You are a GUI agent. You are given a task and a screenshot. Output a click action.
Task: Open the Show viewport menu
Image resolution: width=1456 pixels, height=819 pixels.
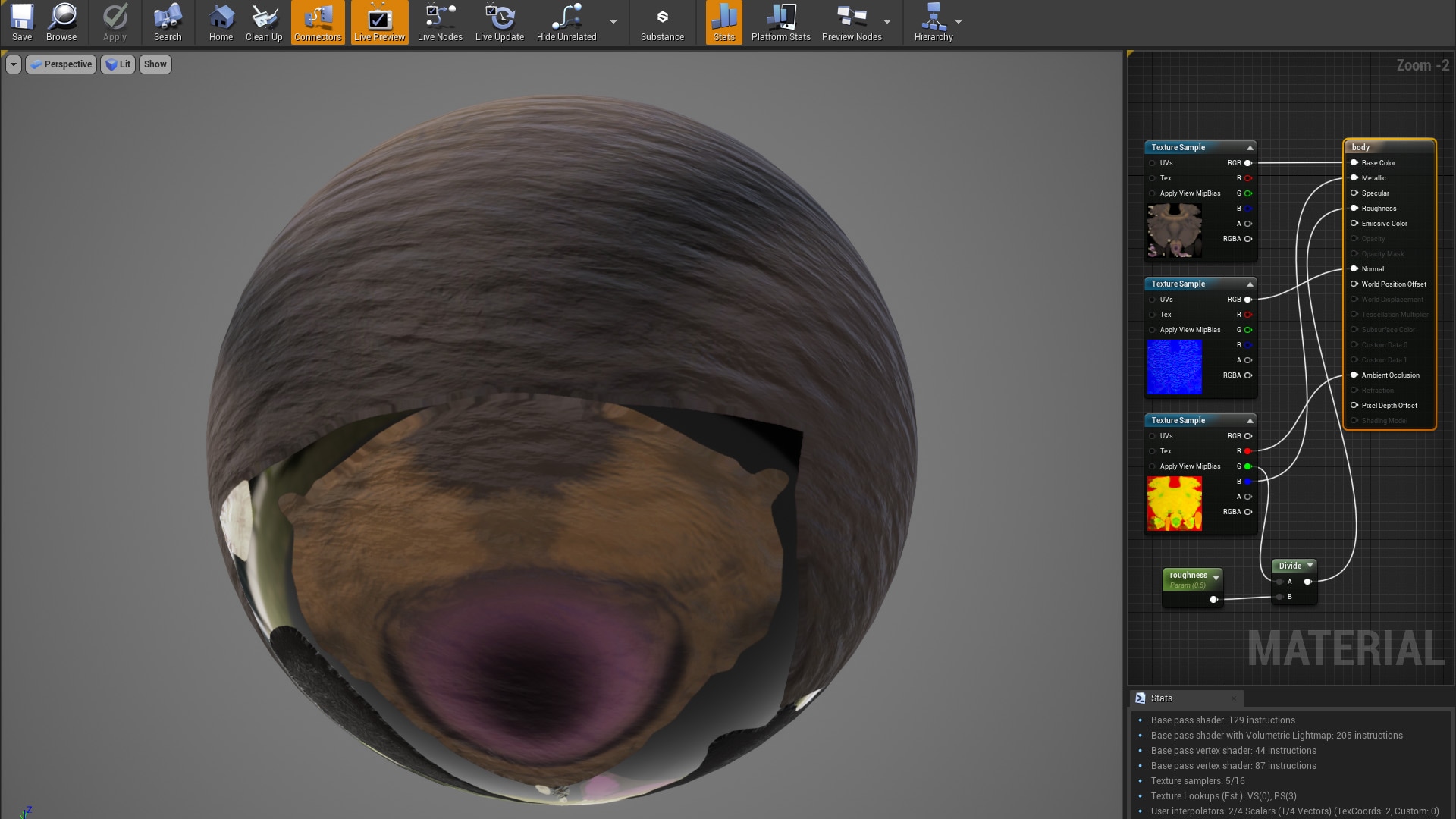click(x=155, y=64)
